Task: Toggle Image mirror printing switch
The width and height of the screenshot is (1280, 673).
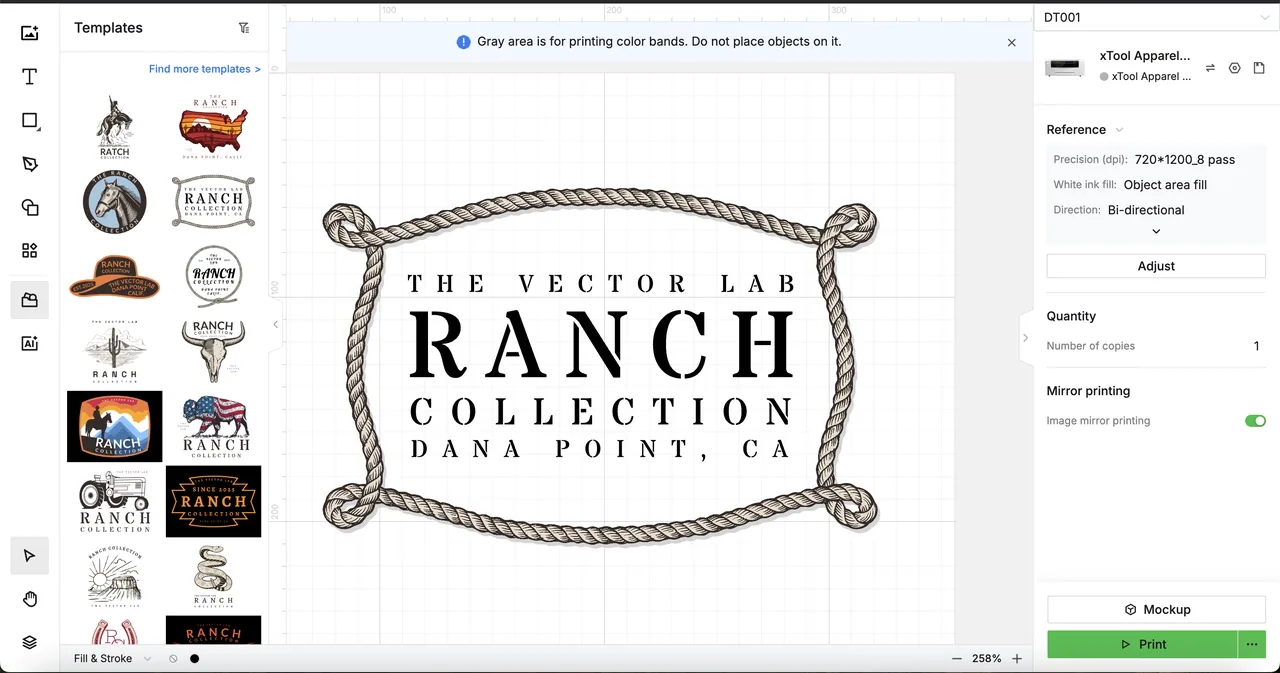Action: [1255, 421]
